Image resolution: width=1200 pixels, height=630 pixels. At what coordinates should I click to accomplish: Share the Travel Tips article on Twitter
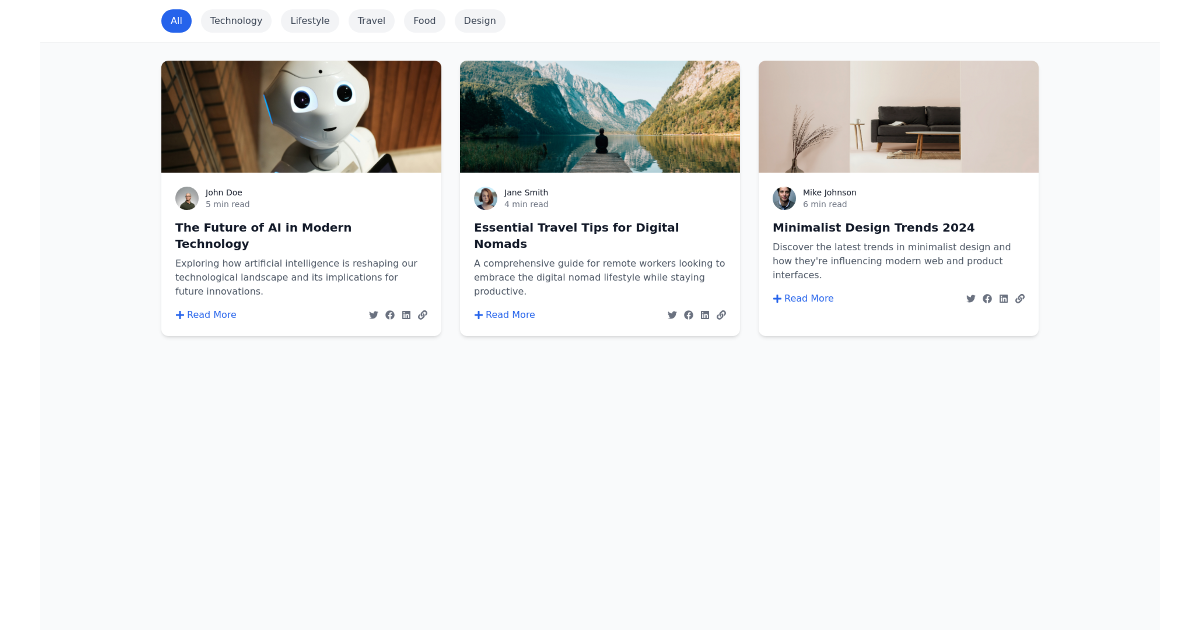click(x=672, y=314)
